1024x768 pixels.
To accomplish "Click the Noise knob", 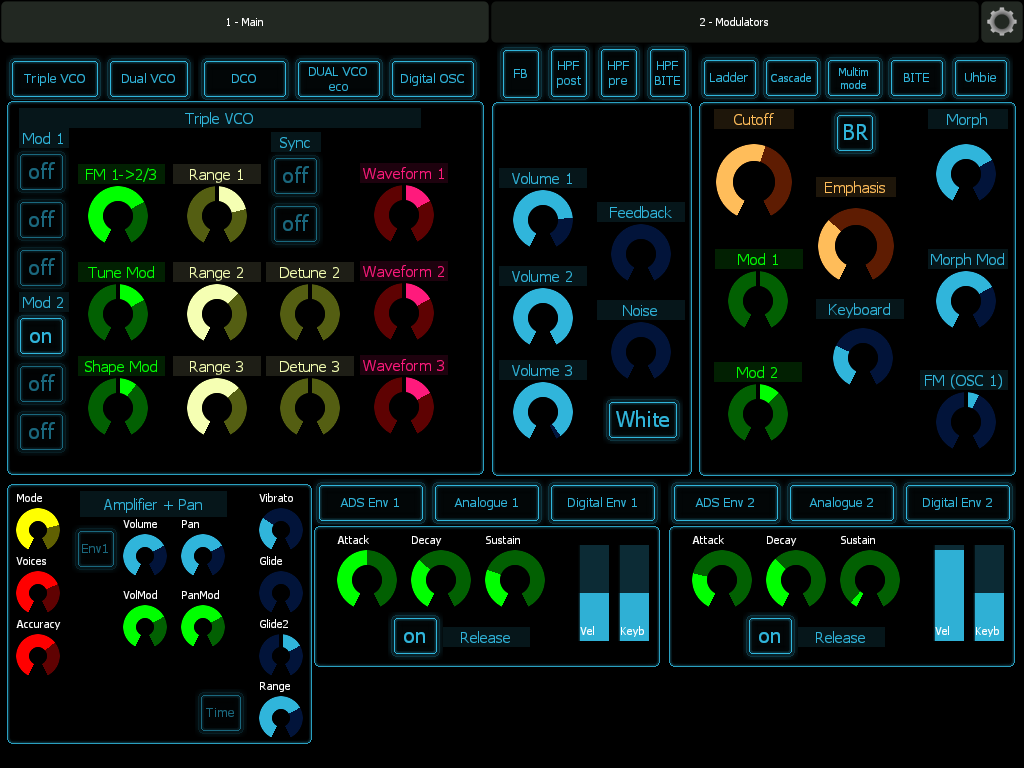I will click(641, 351).
